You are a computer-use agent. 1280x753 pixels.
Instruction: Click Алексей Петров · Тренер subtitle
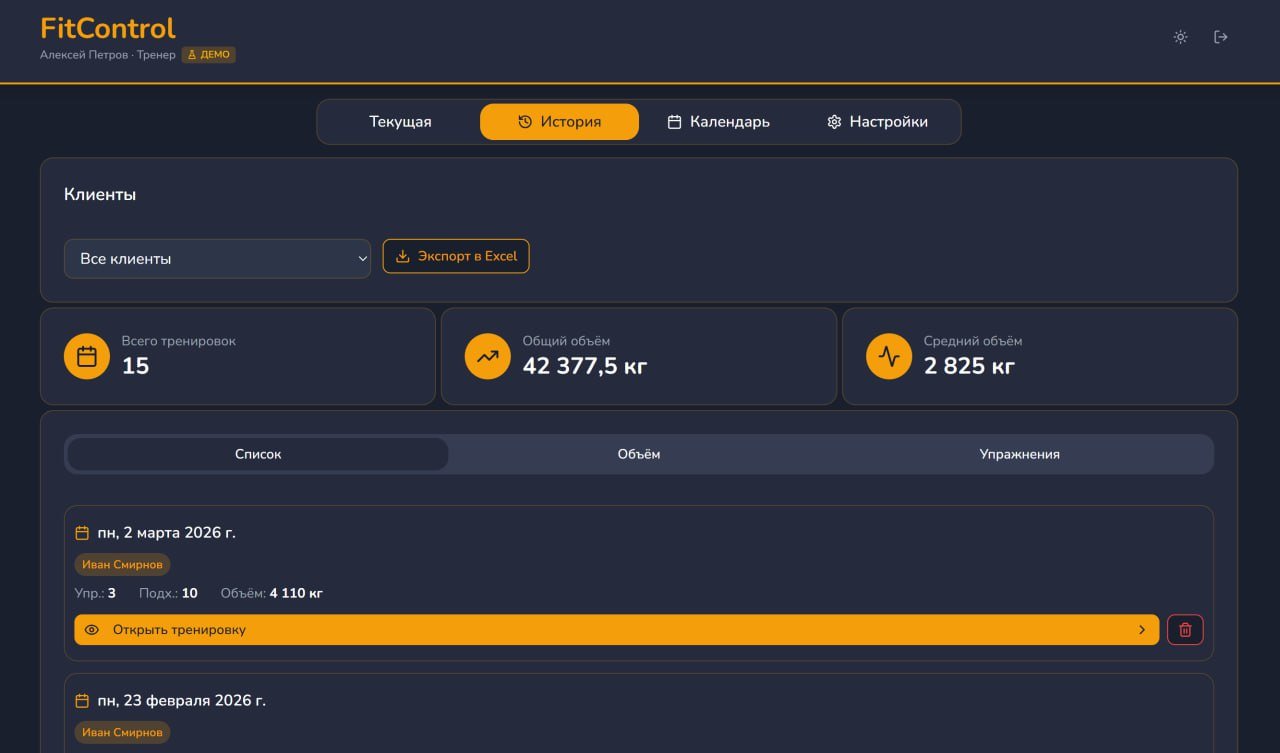click(108, 55)
